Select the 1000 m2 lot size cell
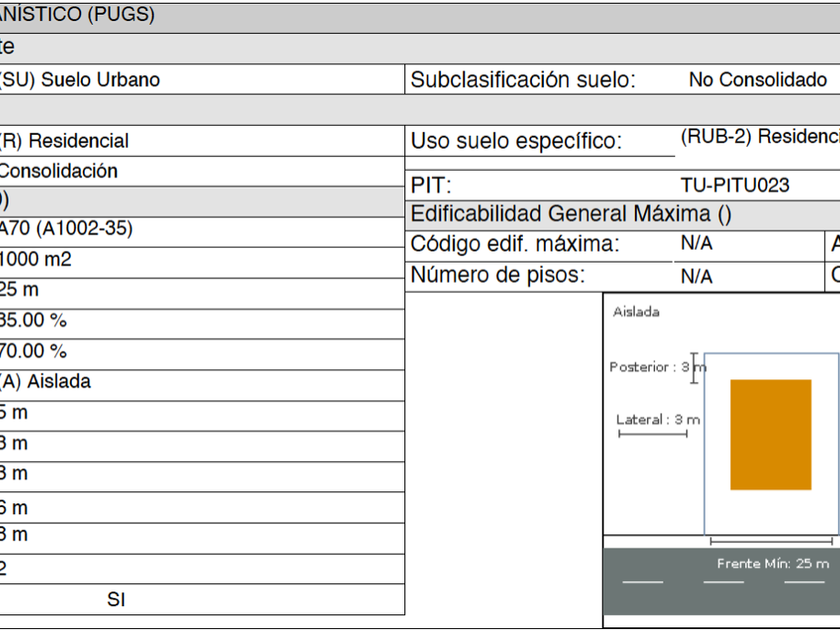Image resolution: width=840 pixels, height=630 pixels. pos(36,260)
